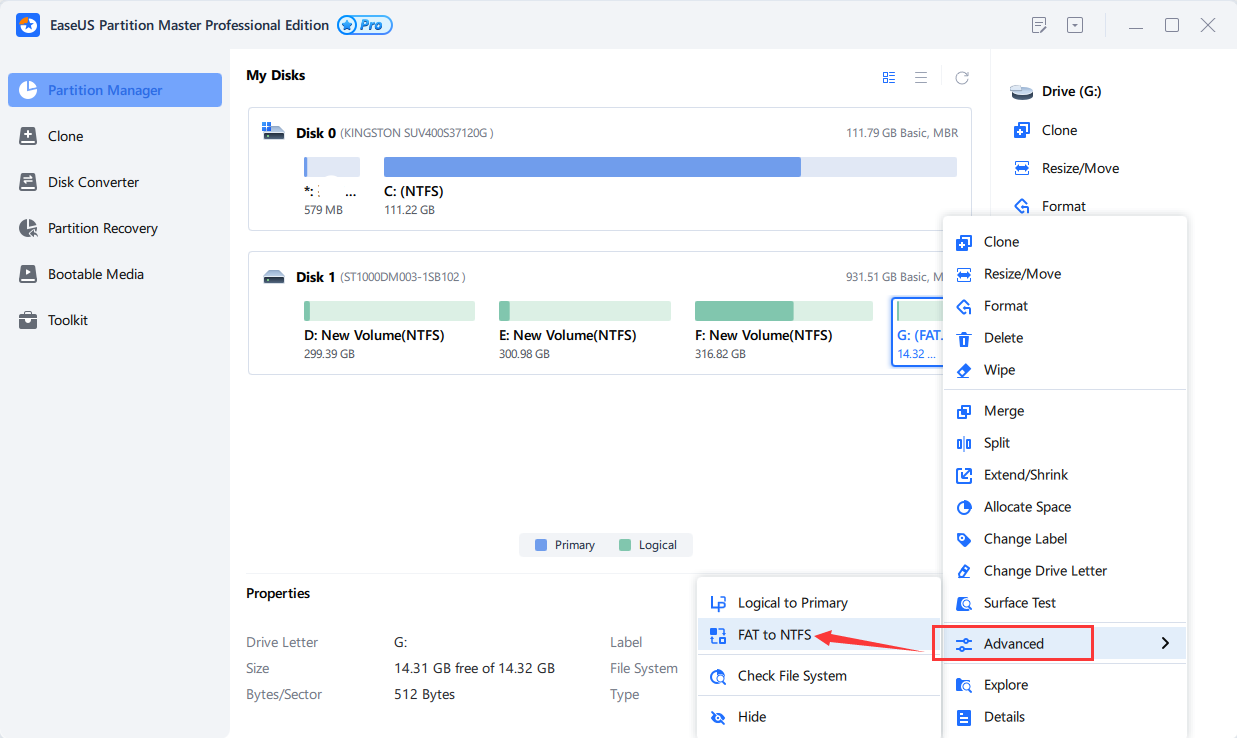Screen dimensions: 1237x738
Task: Open Clone in the left sidebar
Action: coord(65,136)
